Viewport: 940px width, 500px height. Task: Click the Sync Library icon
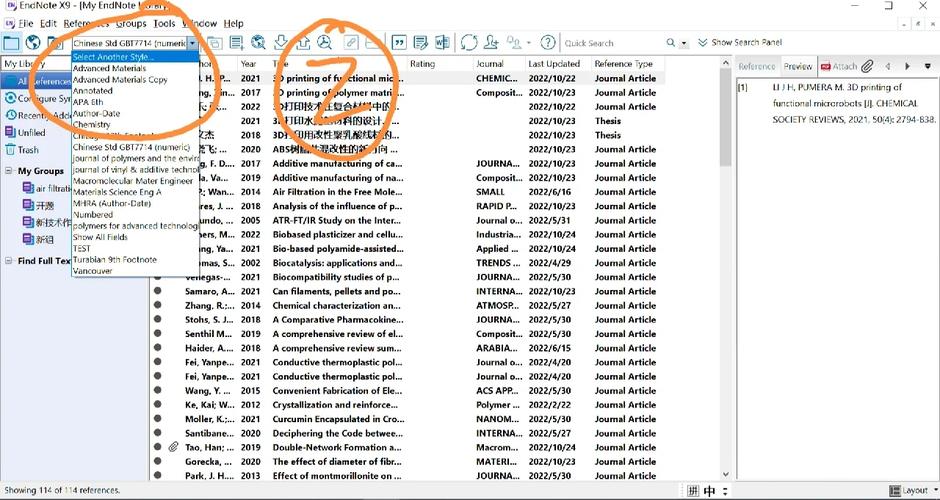pyautogui.click(x=469, y=43)
